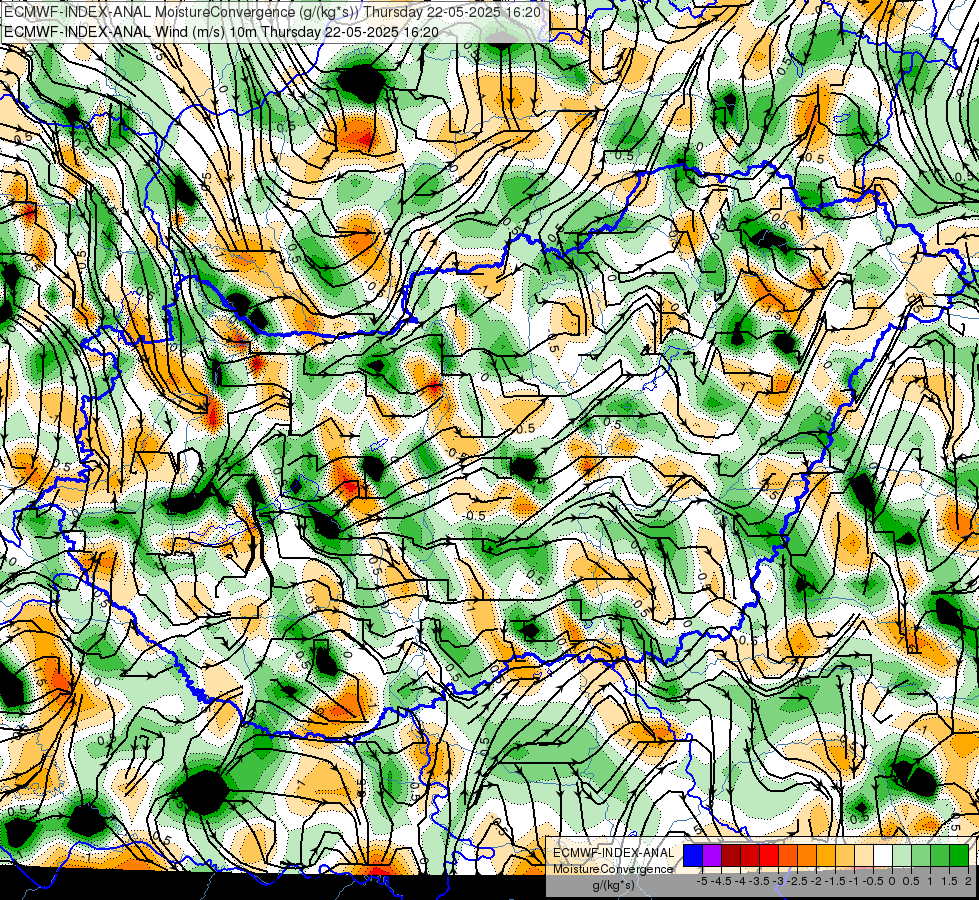Click the legend's ECMWF-INDEX-ANAL label

(x=613, y=853)
